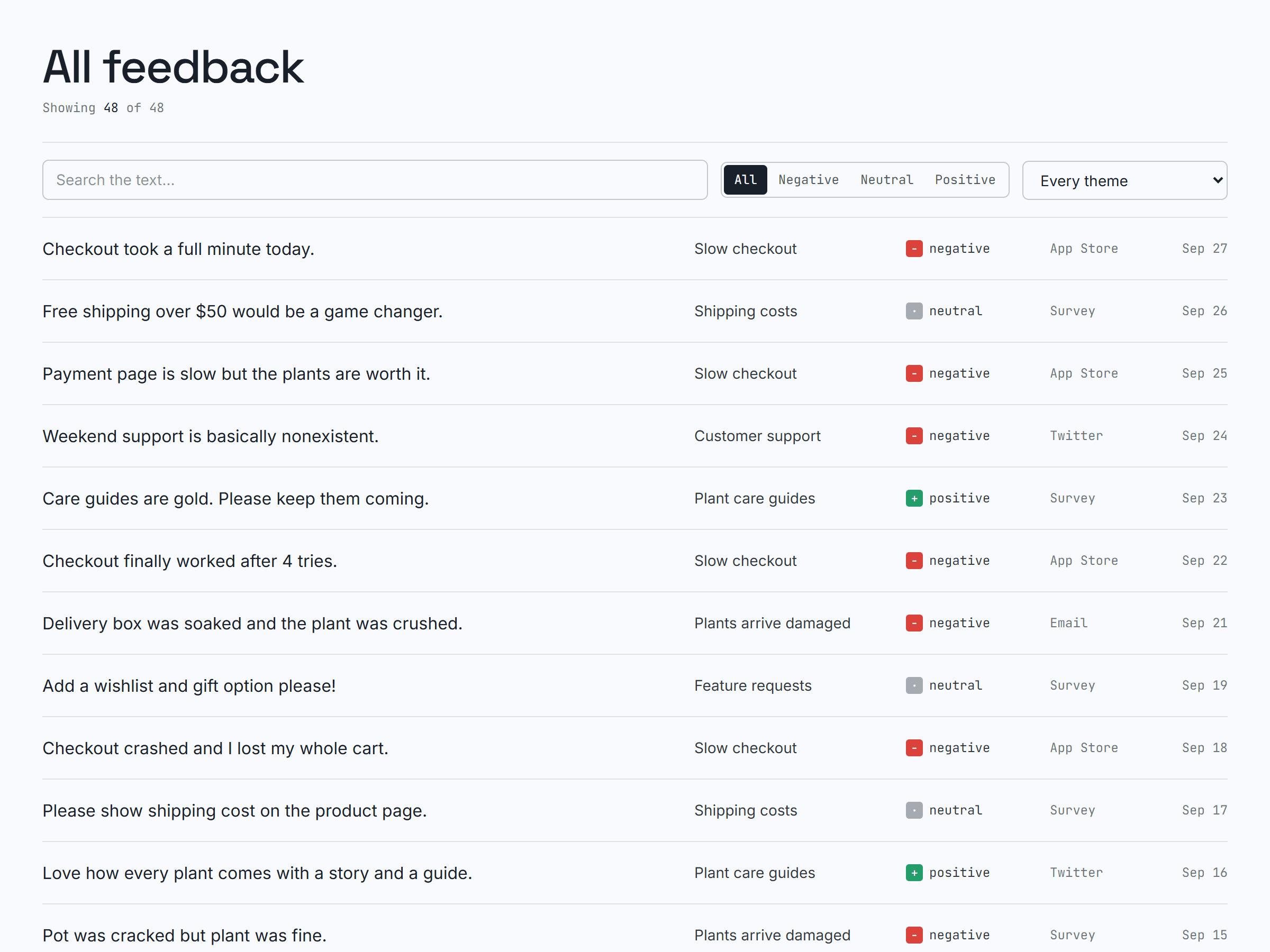Image resolution: width=1270 pixels, height=952 pixels.
Task: Click 'Twitter' source in Sep 24 row
Action: click(x=1076, y=436)
